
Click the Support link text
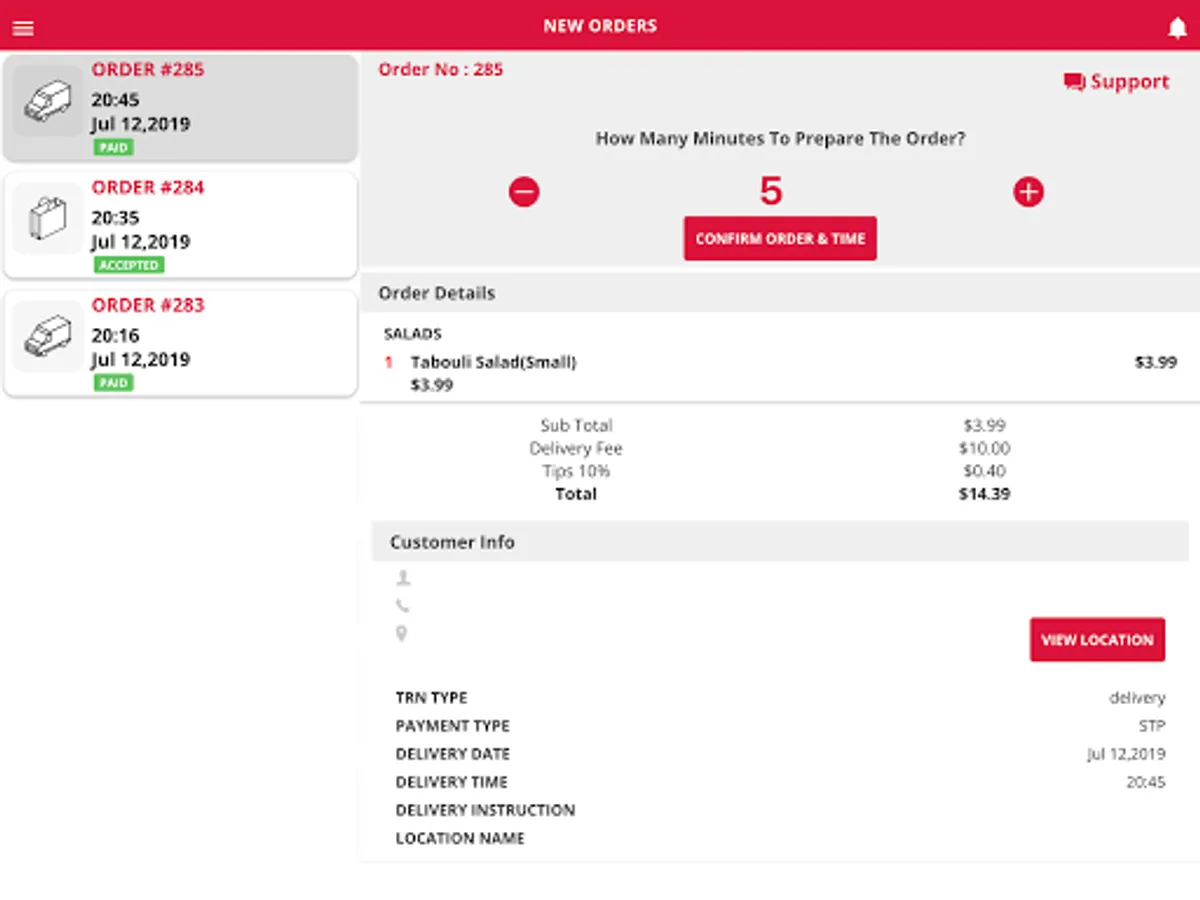tap(1130, 82)
